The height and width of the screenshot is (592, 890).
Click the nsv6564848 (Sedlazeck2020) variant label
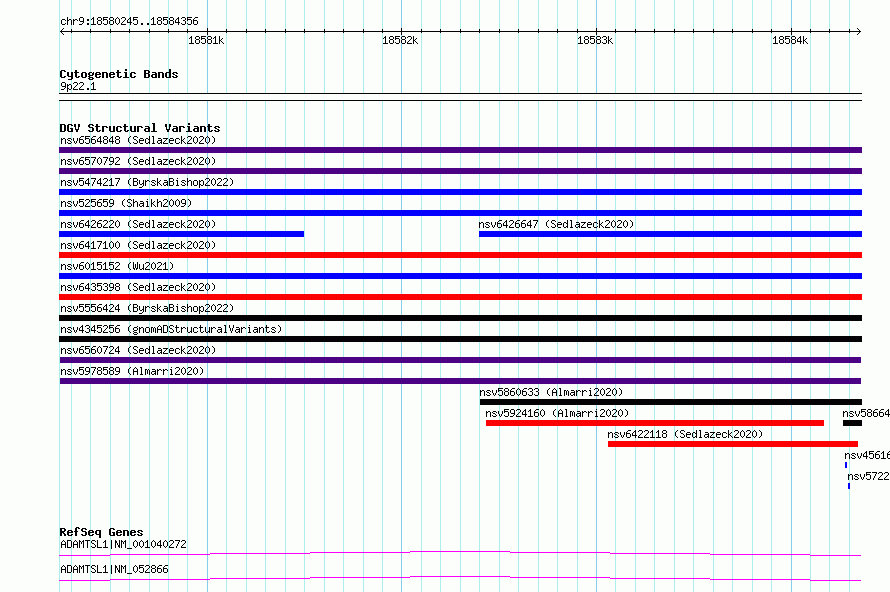point(138,140)
